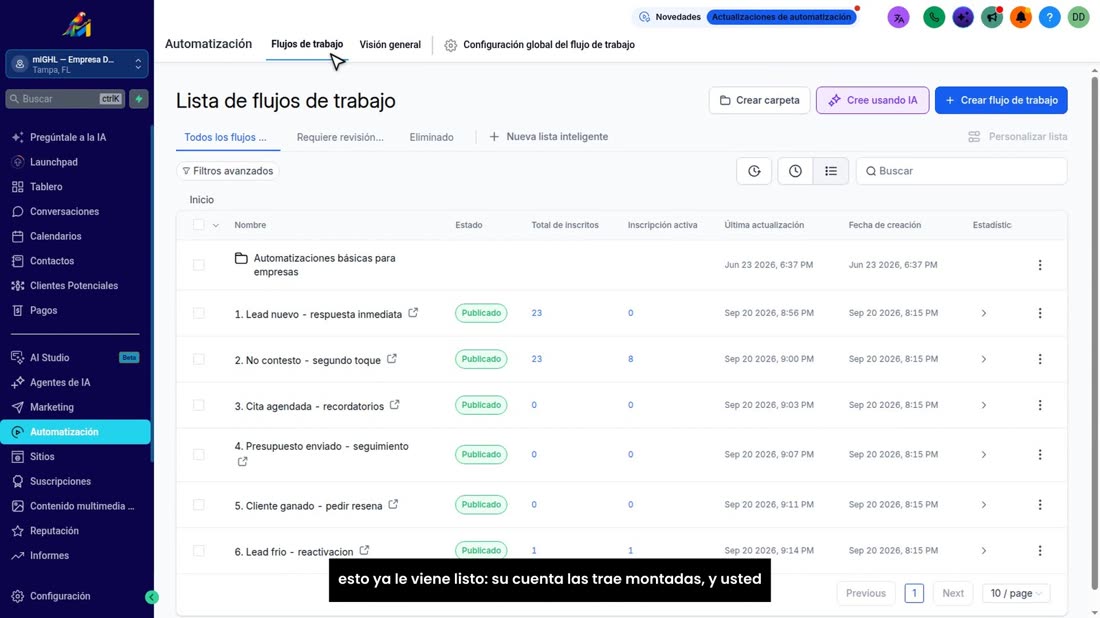
Task: Click Cree usando IA button
Action: tap(872, 100)
